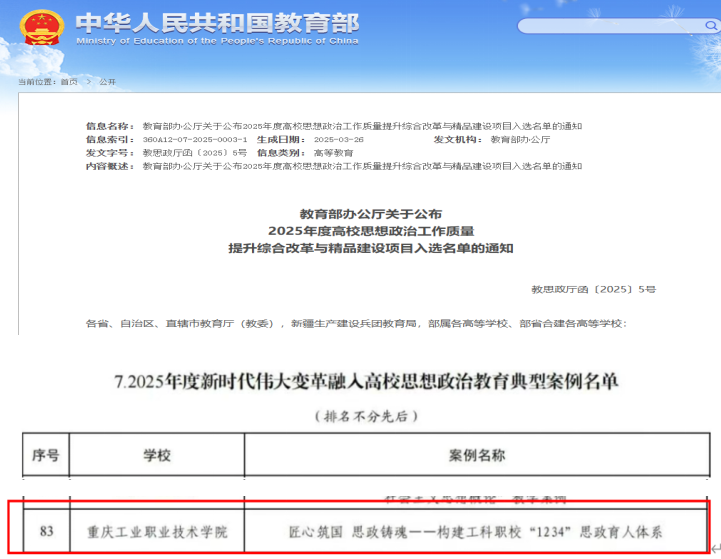Select the 内容概述 description line
This screenshot has height=559, width=721.
coord(362,166)
